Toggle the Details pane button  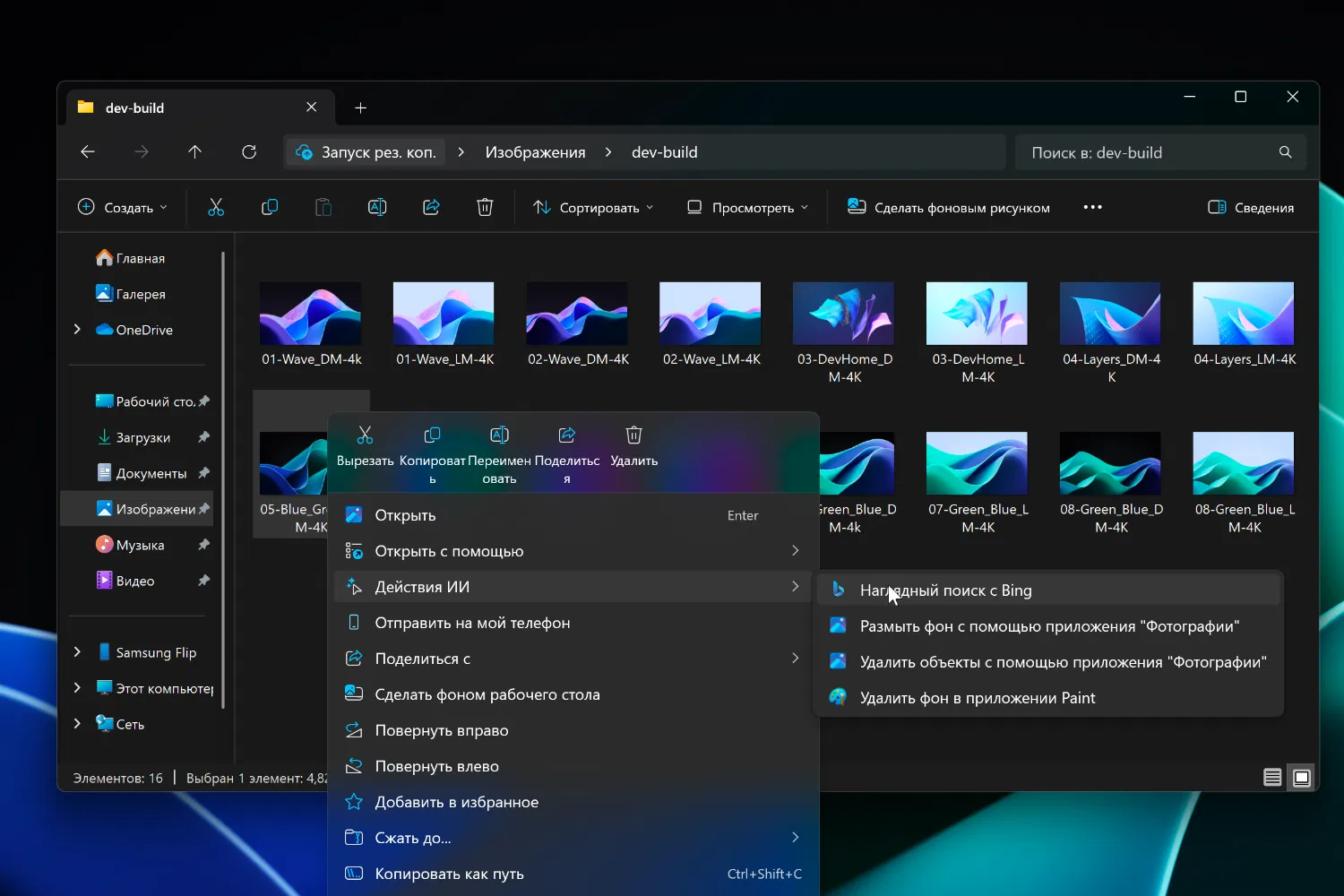coord(1251,207)
